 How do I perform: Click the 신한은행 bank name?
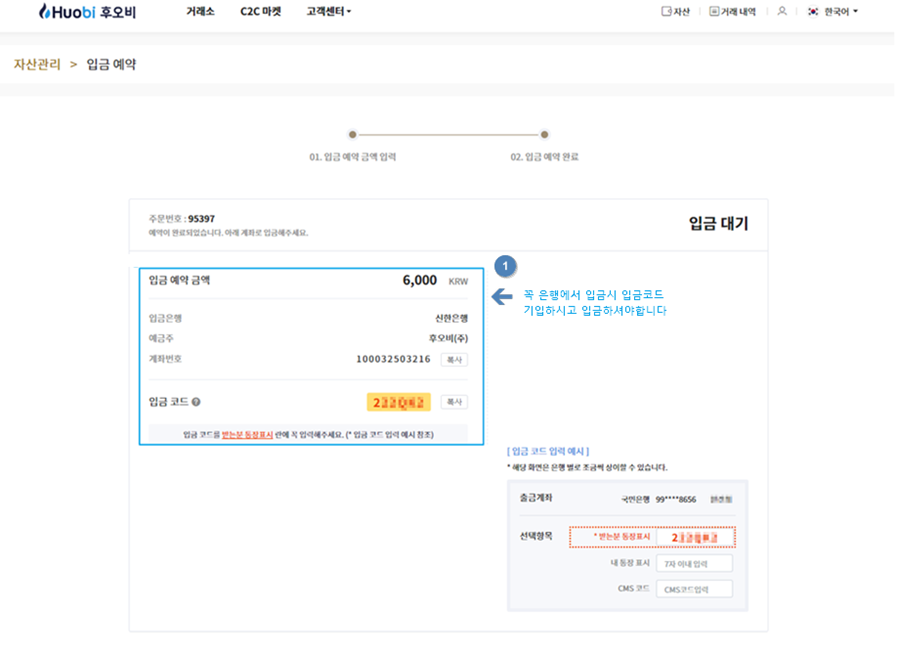[x=451, y=318]
